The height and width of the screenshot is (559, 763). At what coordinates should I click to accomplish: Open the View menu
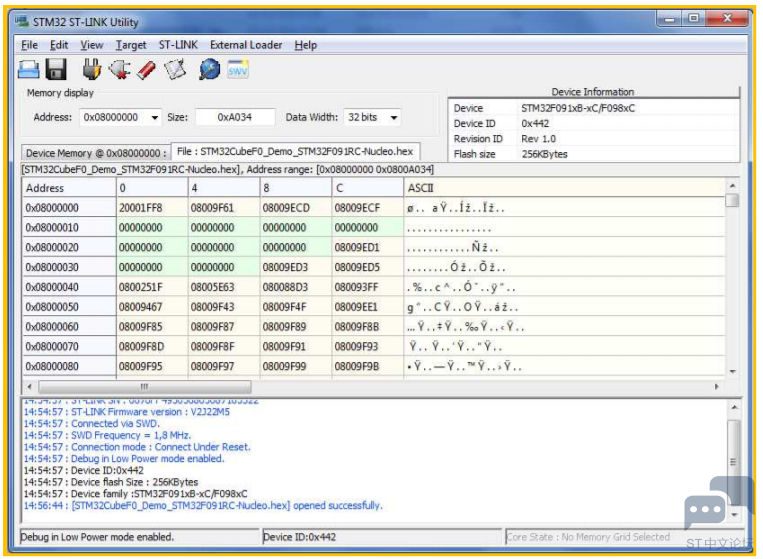[x=91, y=45]
